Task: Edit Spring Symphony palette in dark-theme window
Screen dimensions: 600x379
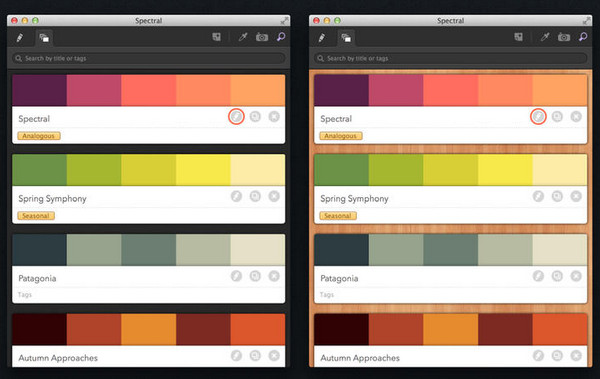Action: [236, 196]
